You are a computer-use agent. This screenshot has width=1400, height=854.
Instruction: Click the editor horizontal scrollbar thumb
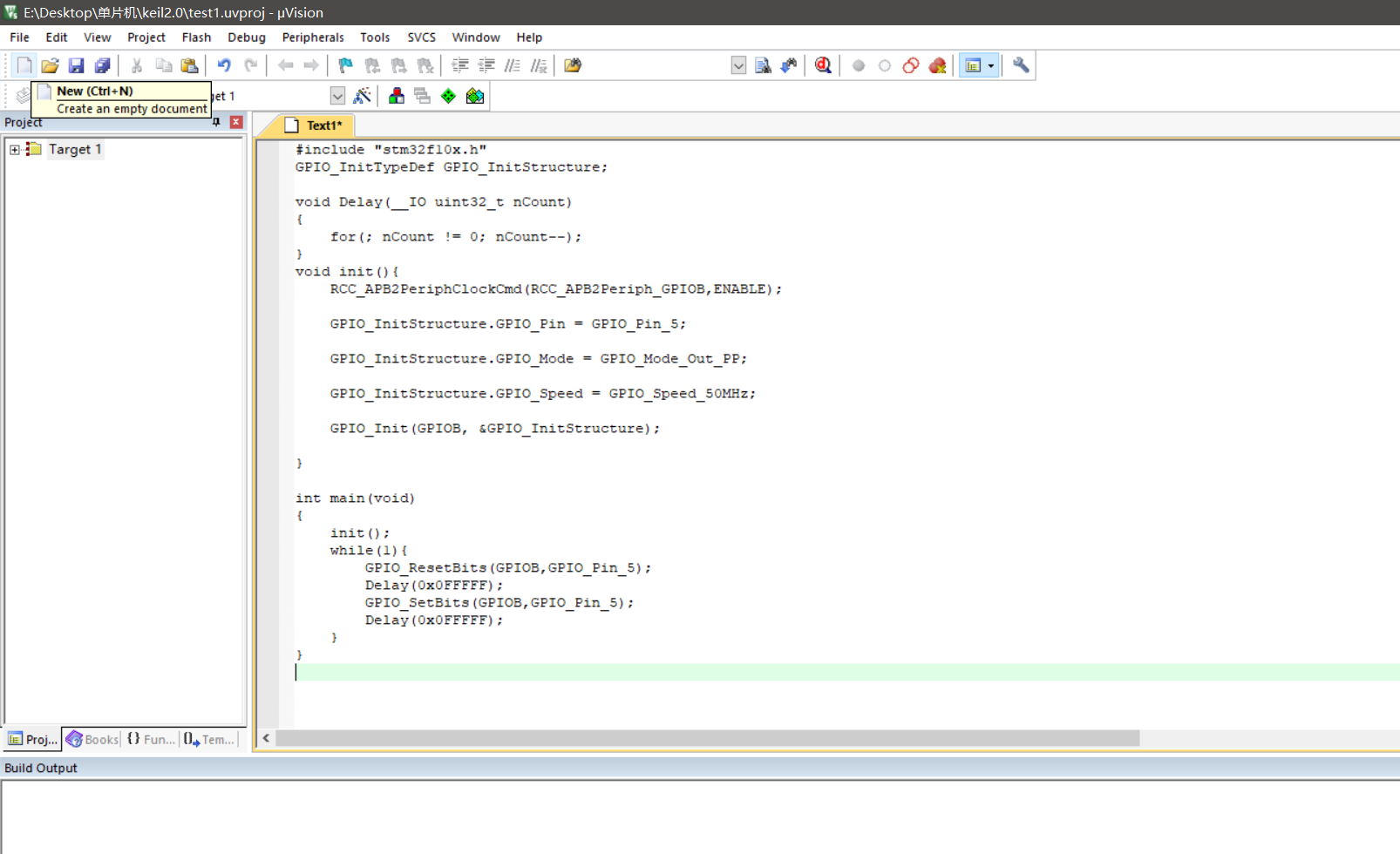(x=707, y=738)
